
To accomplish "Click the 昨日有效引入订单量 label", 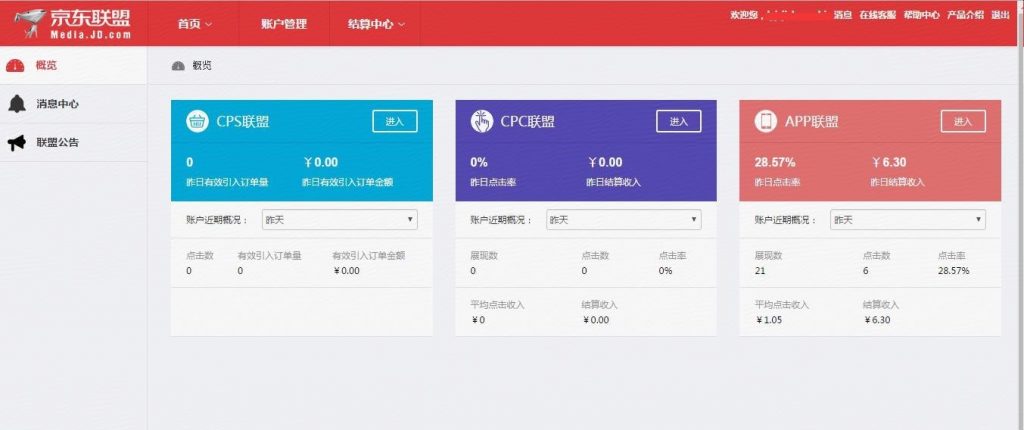I will click(x=227, y=182).
